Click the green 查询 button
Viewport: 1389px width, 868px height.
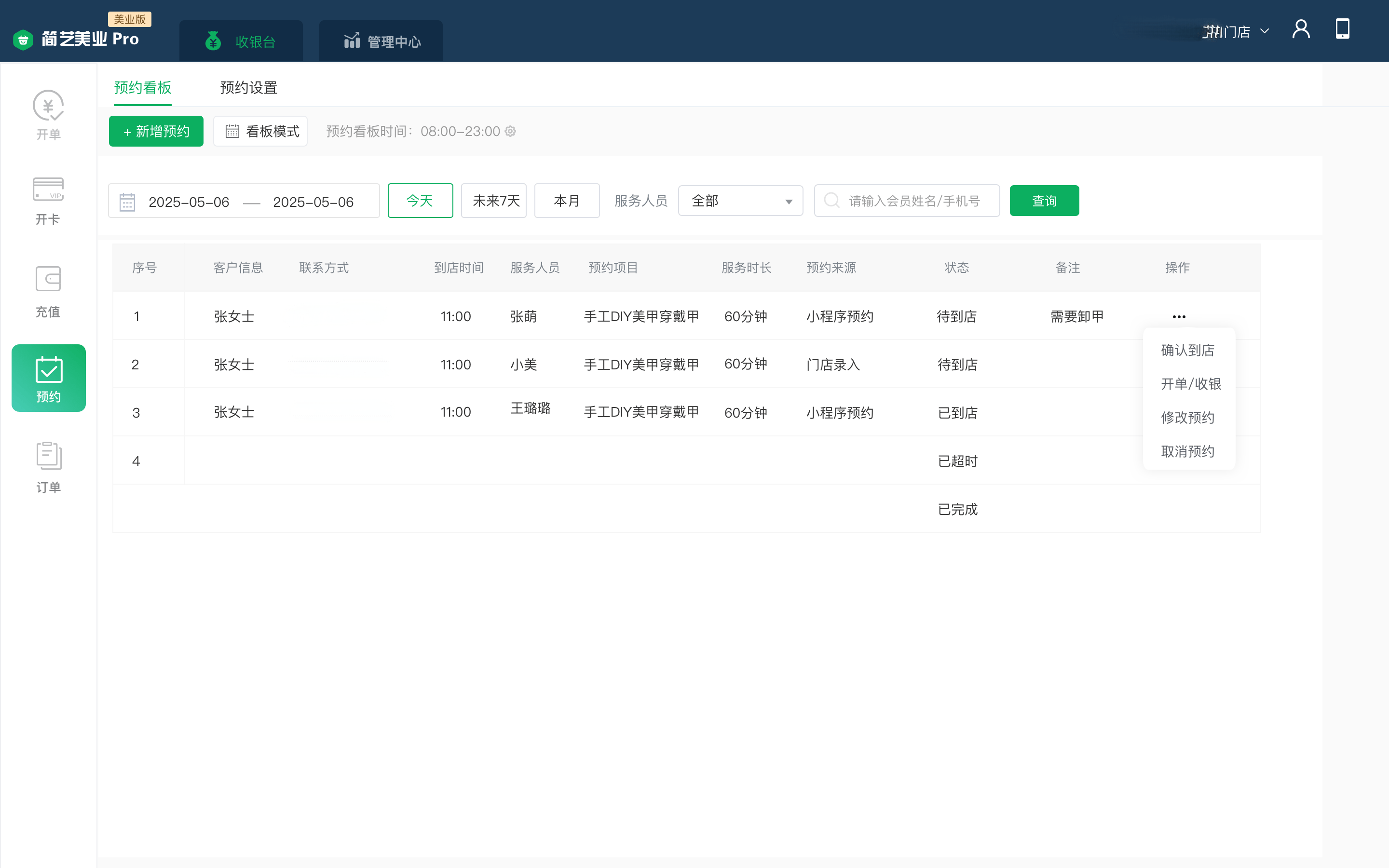1044,201
